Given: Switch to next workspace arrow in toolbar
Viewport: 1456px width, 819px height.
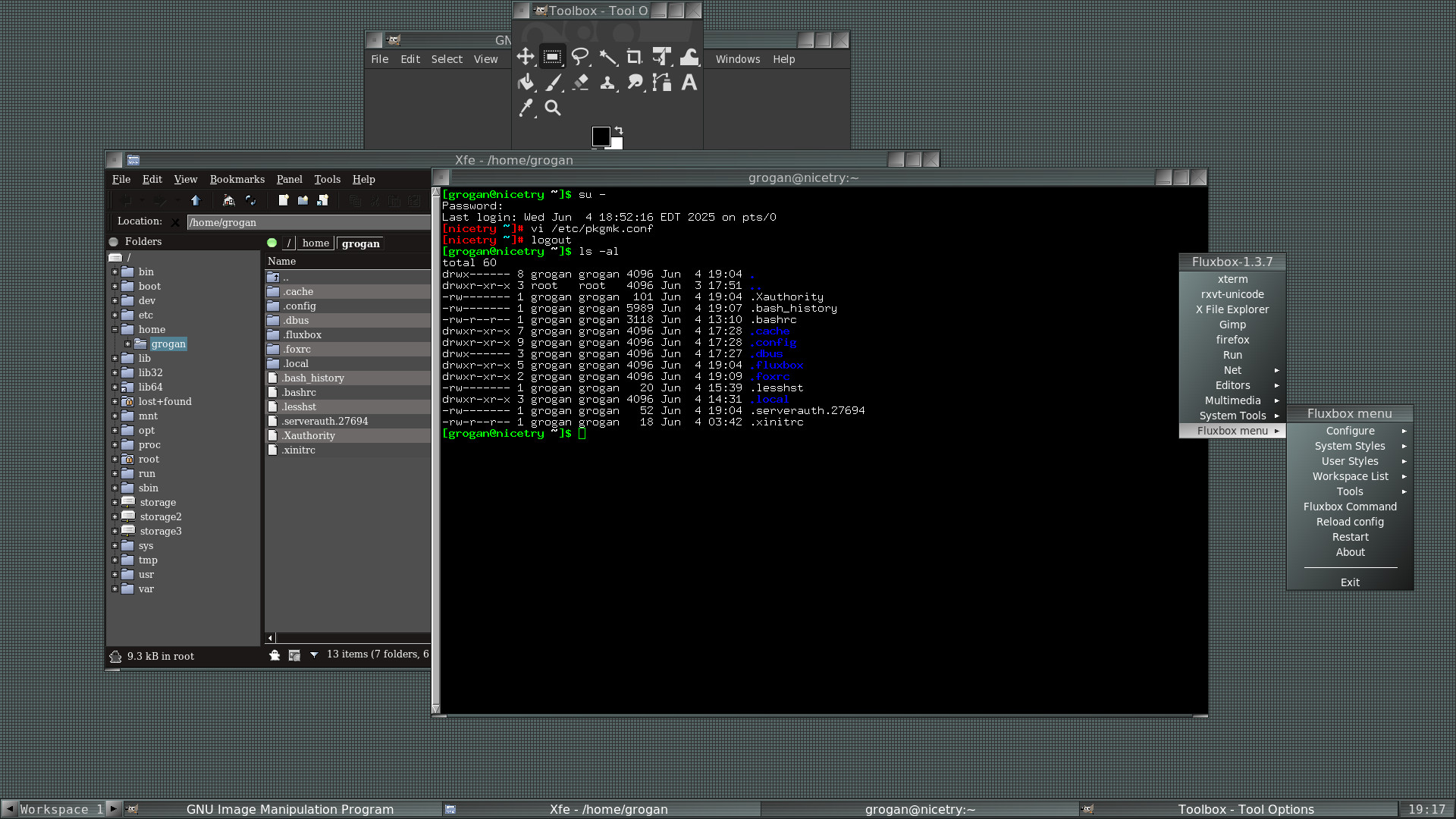Looking at the screenshot, I should [x=113, y=808].
